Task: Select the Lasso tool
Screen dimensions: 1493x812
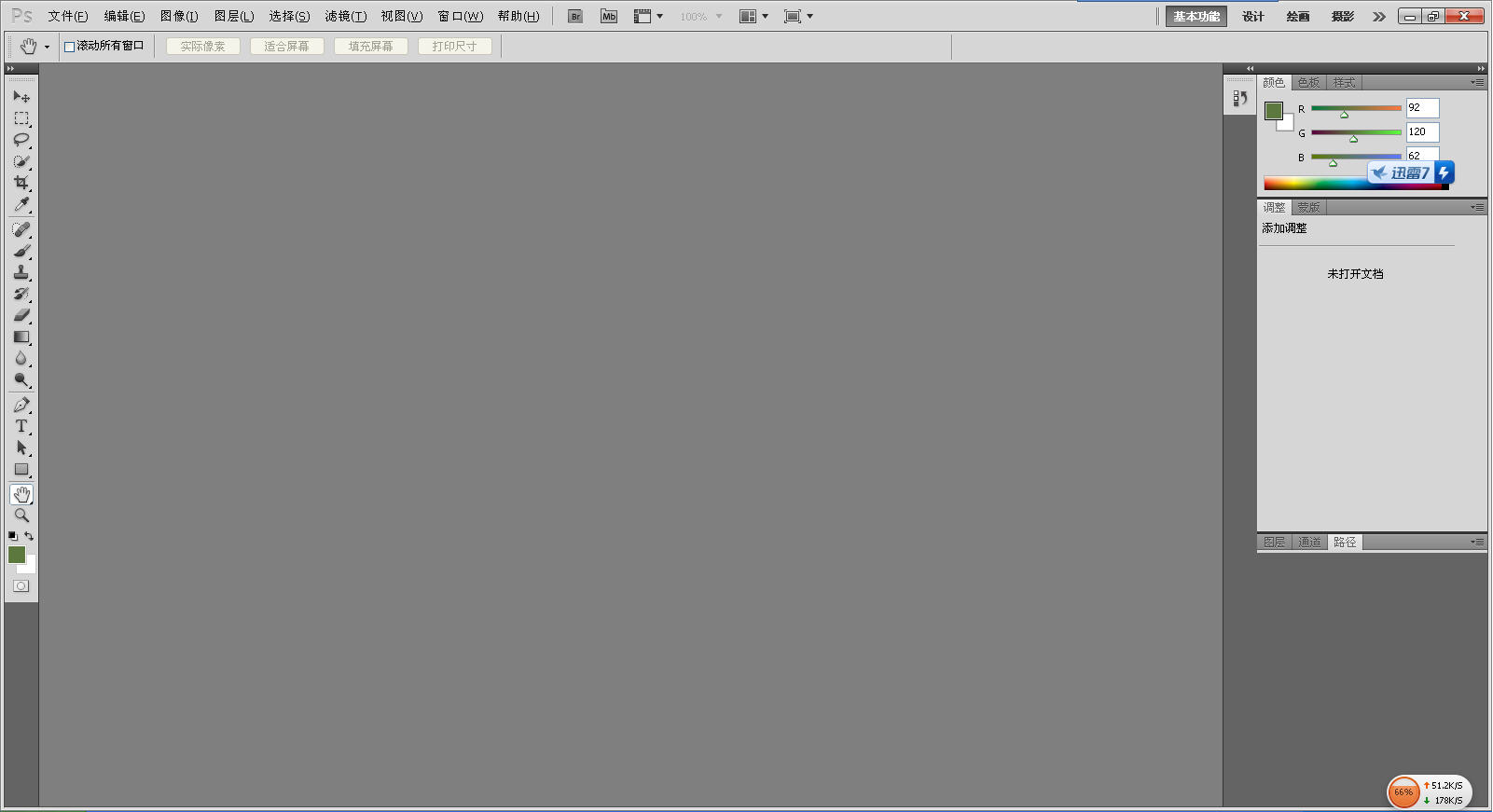Action: point(21,140)
